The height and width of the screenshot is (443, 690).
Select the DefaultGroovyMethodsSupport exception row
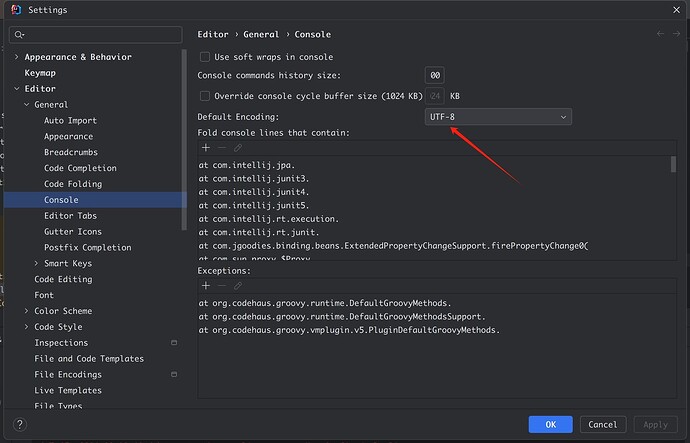pos(342,317)
